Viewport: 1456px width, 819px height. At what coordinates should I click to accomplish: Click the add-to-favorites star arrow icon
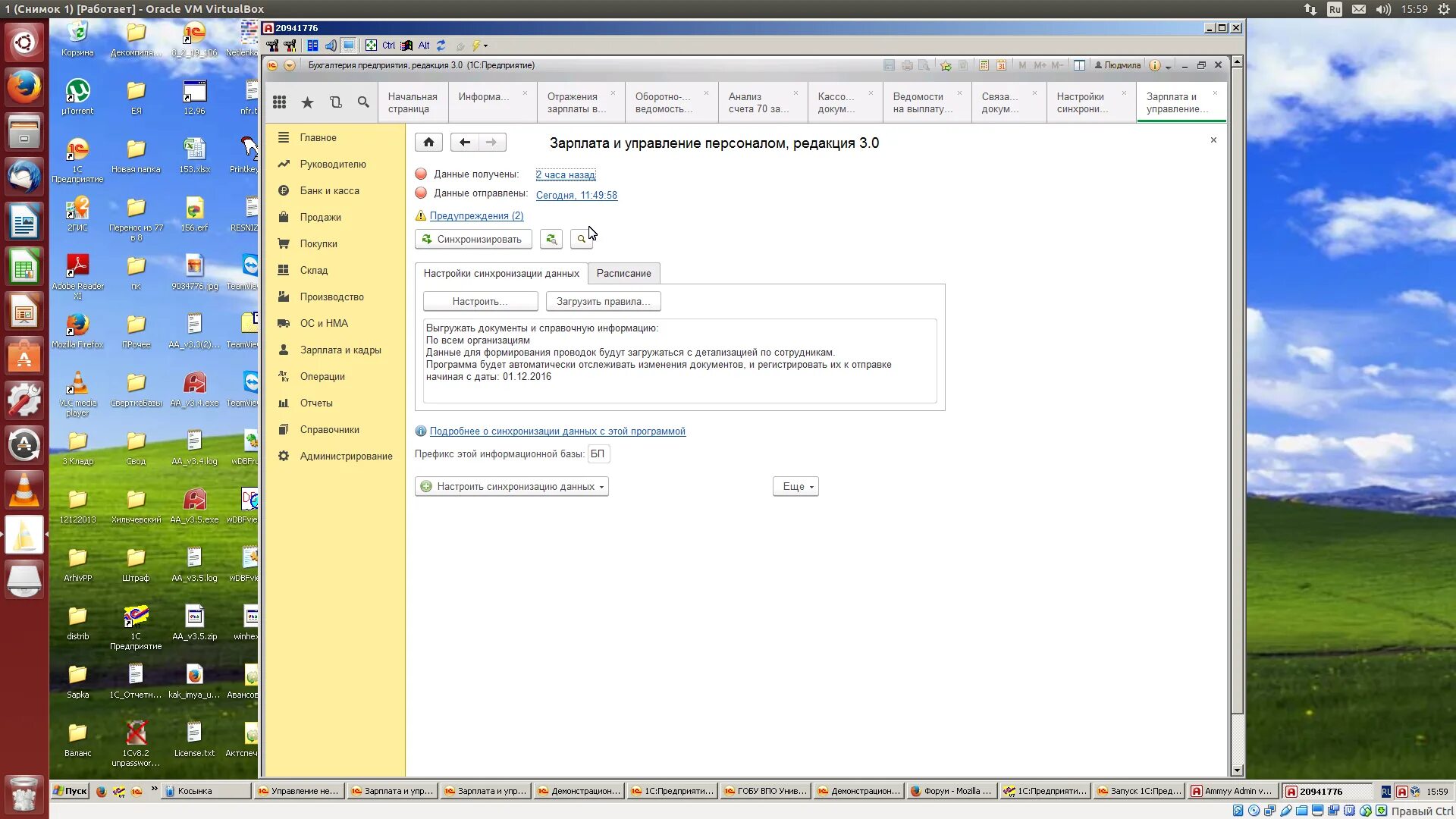point(946,65)
